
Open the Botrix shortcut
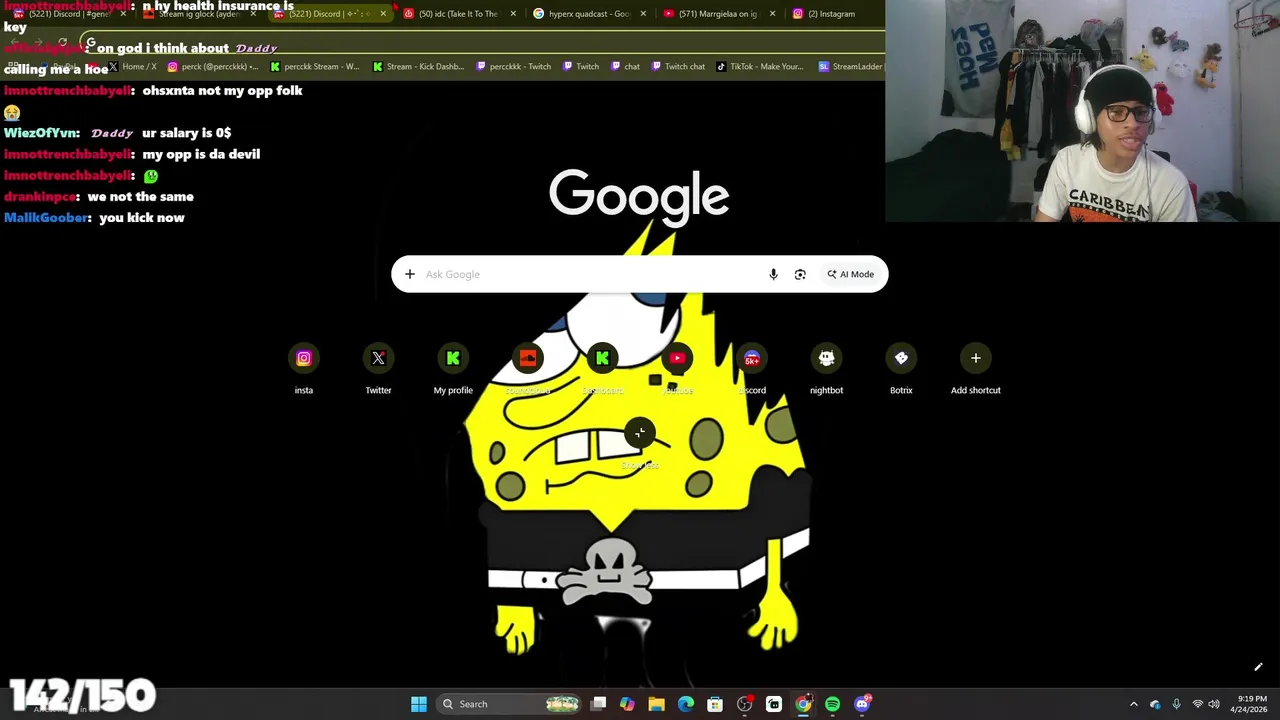point(901,370)
